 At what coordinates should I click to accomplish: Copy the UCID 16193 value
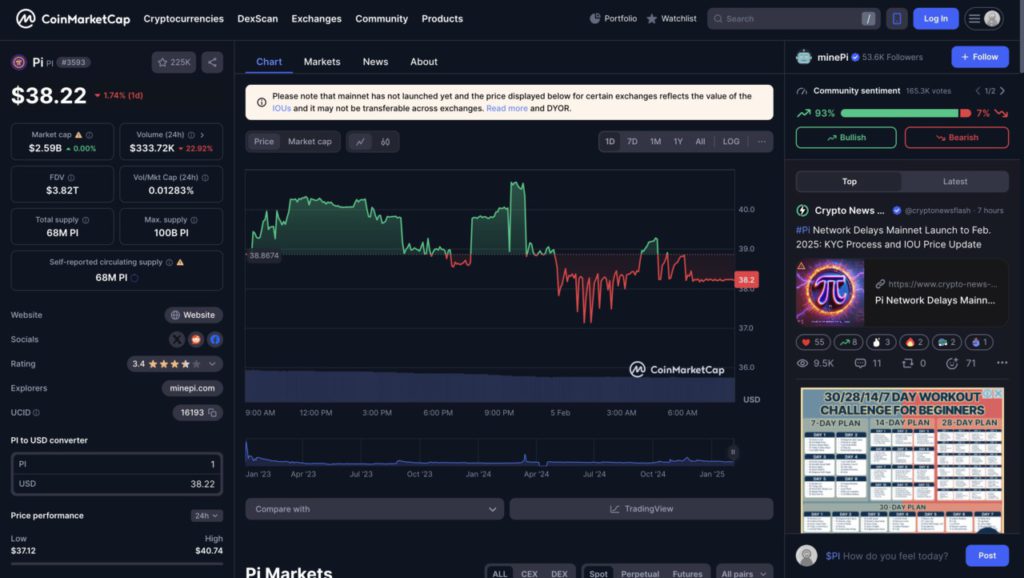[212, 413]
